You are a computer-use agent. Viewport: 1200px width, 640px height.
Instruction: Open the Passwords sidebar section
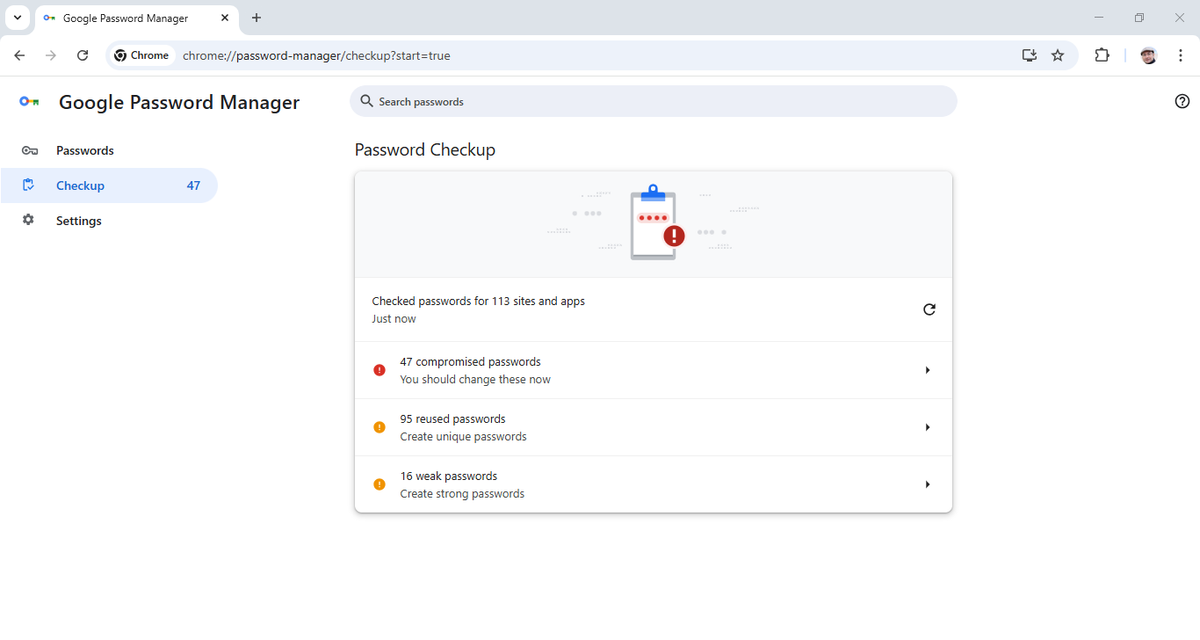point(85,151)
